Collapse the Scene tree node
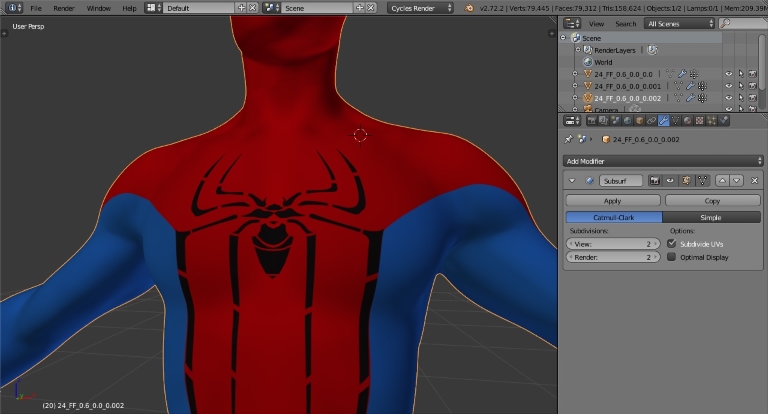This screenshot has width=768, height=414. [563, 38]
